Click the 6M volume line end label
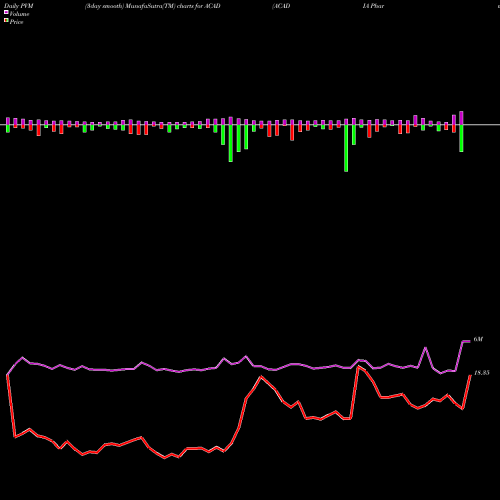Image resolution: width=500 pixels, height=500 pixels. point(478,339)
